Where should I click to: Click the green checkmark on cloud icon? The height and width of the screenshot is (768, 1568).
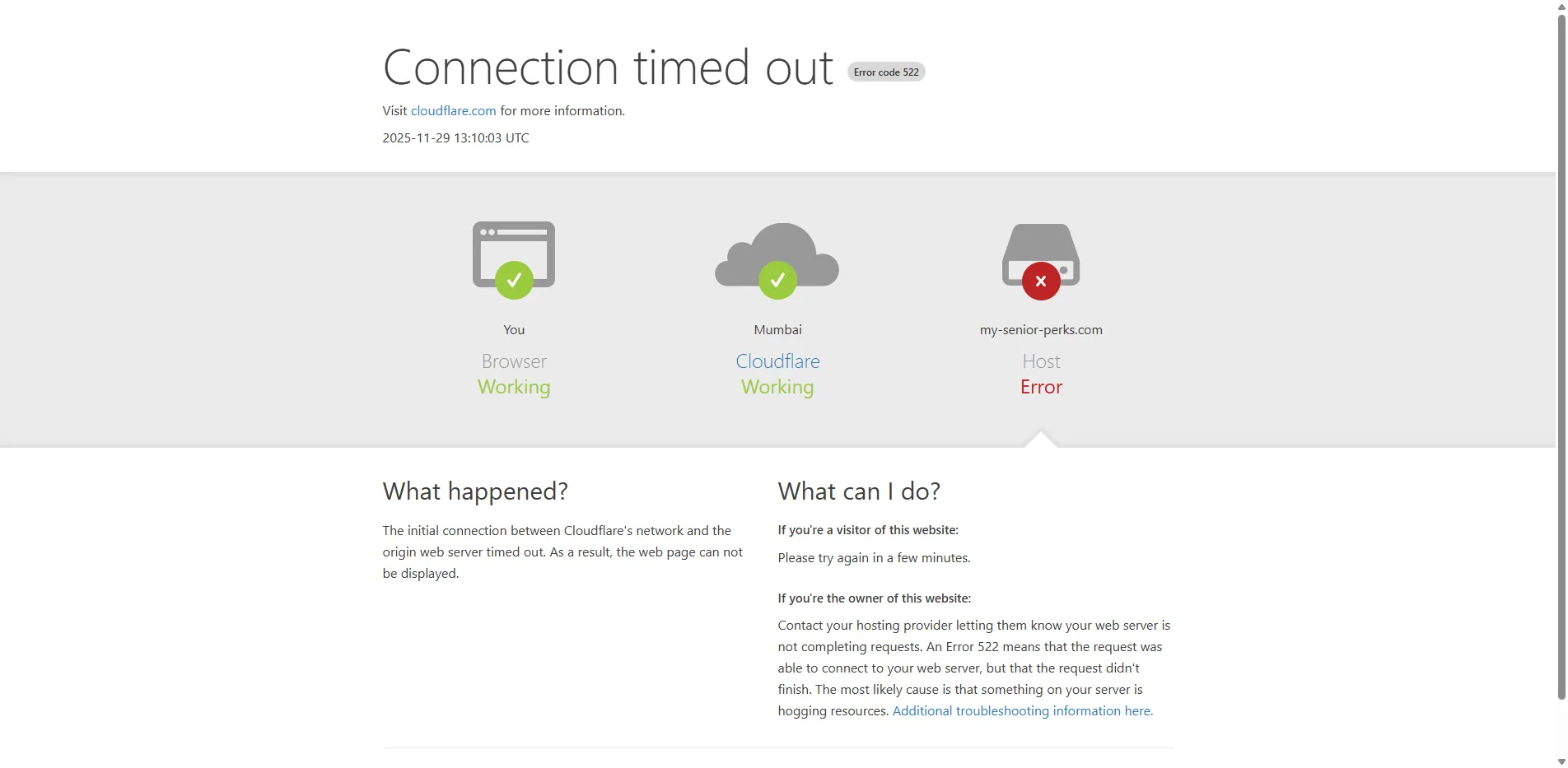point(777,281)
